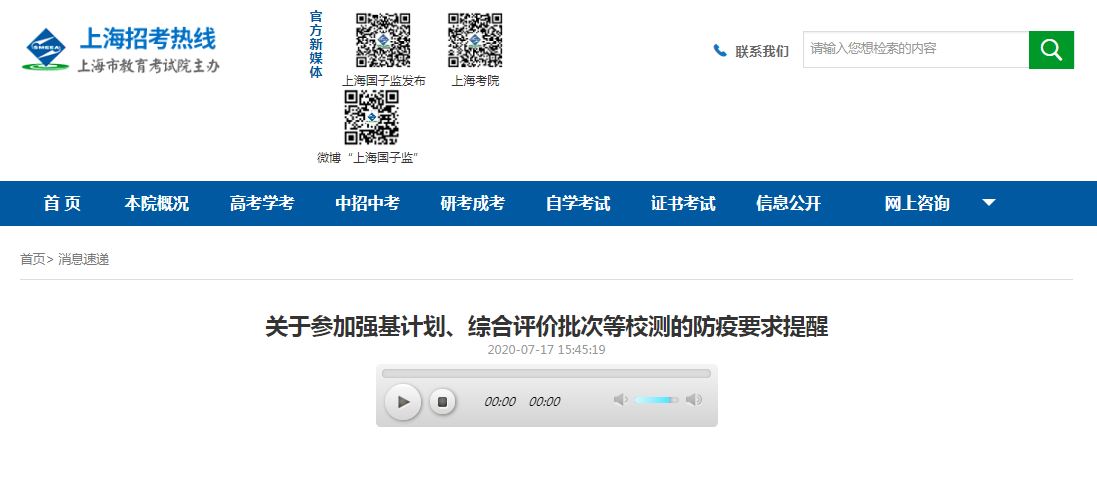
Task: Click the 首页 breadcrumb link
Action: click(32, 259)
